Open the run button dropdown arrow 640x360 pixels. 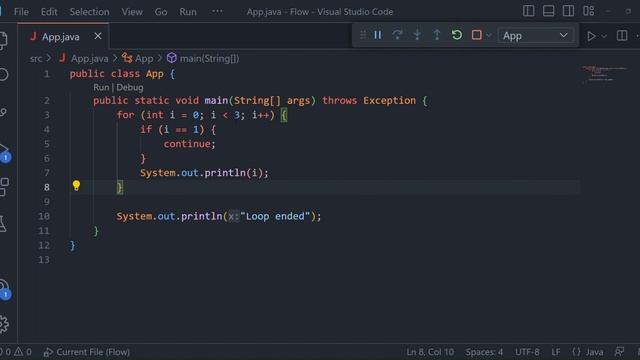604,36
